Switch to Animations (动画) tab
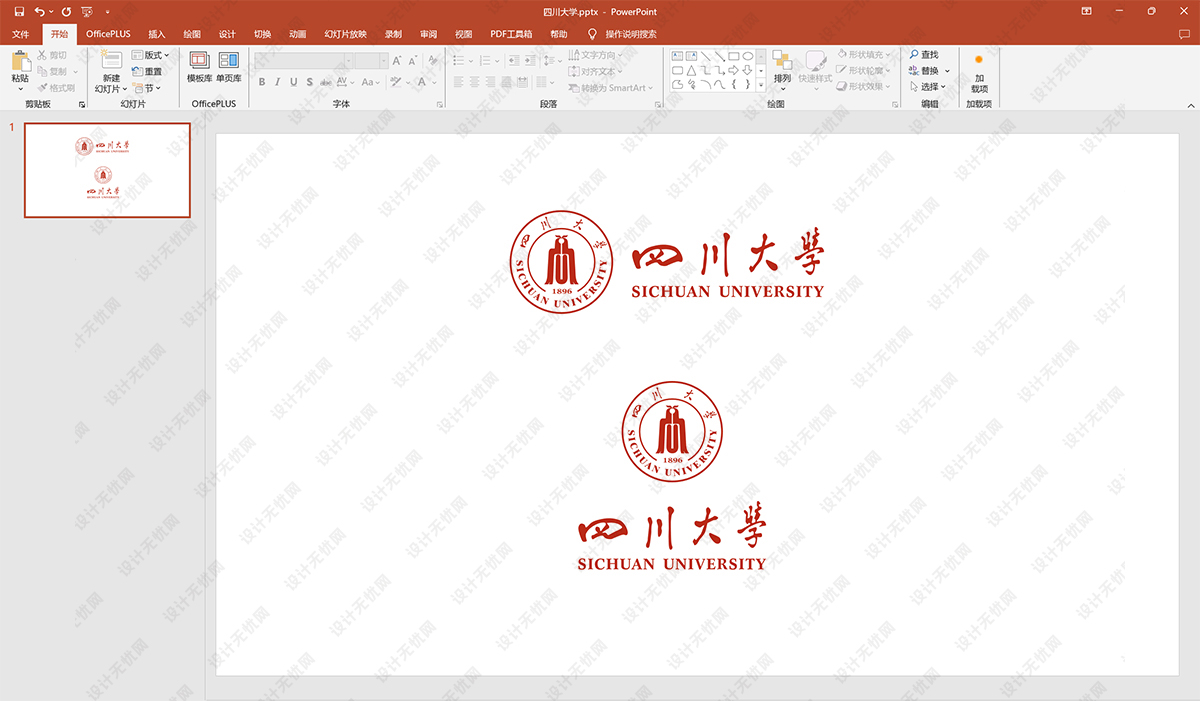This screenshot has width=1200, height=701. coord(297,34)
